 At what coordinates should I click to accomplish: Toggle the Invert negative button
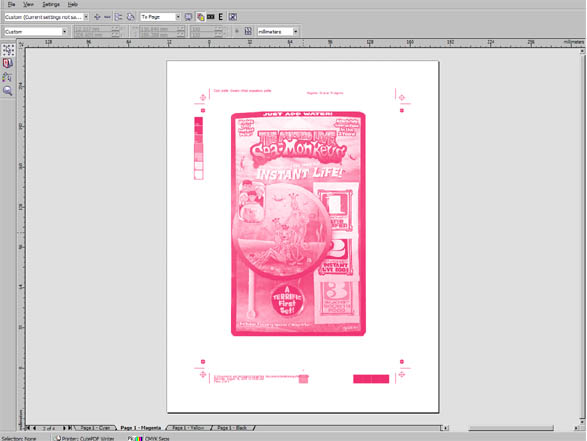pyautogui.click(x=211, y=17)
